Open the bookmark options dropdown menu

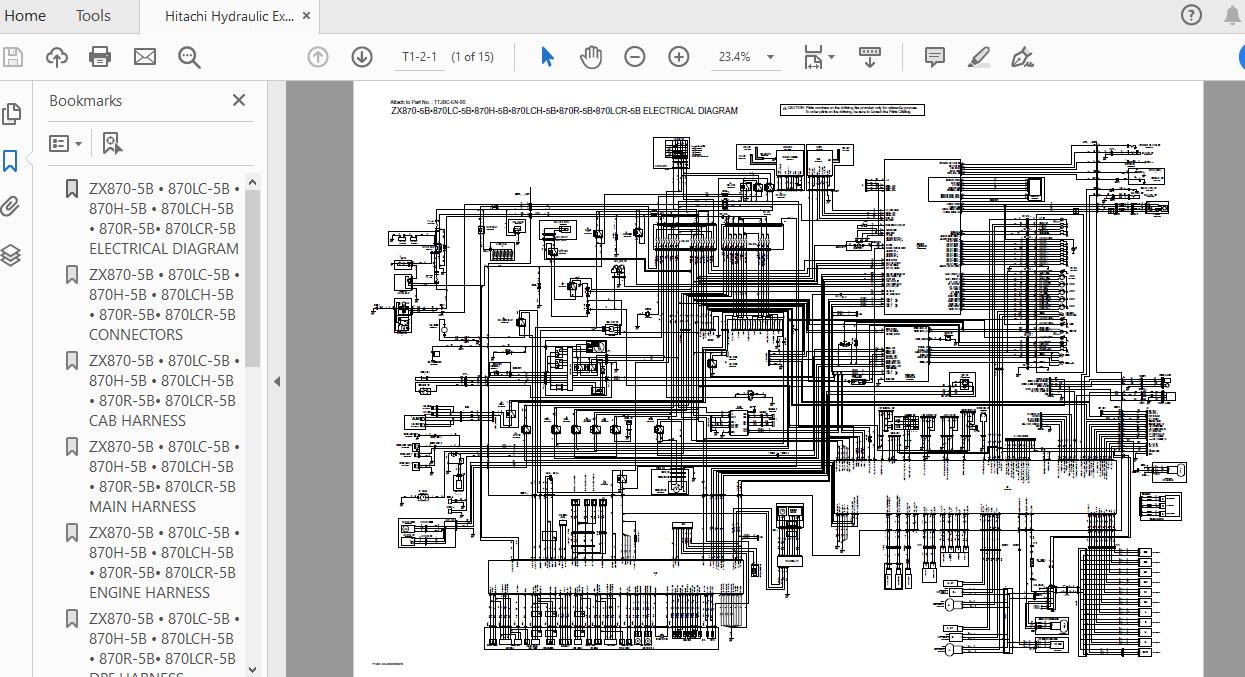click(x=66, y=144)
